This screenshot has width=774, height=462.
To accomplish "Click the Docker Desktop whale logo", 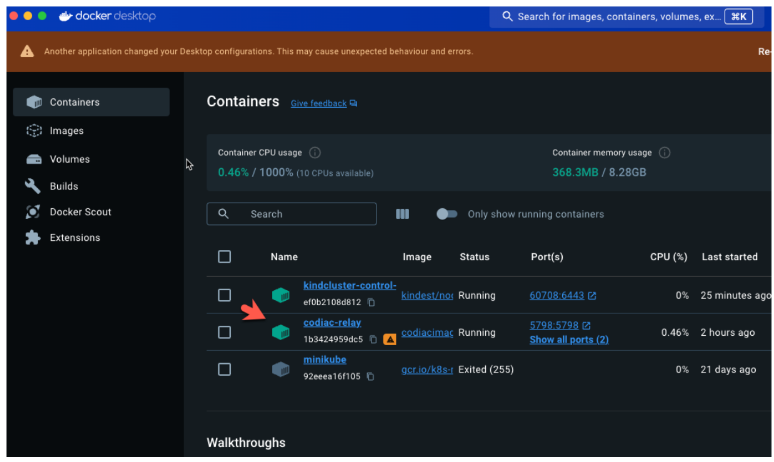I will [66, 16].
